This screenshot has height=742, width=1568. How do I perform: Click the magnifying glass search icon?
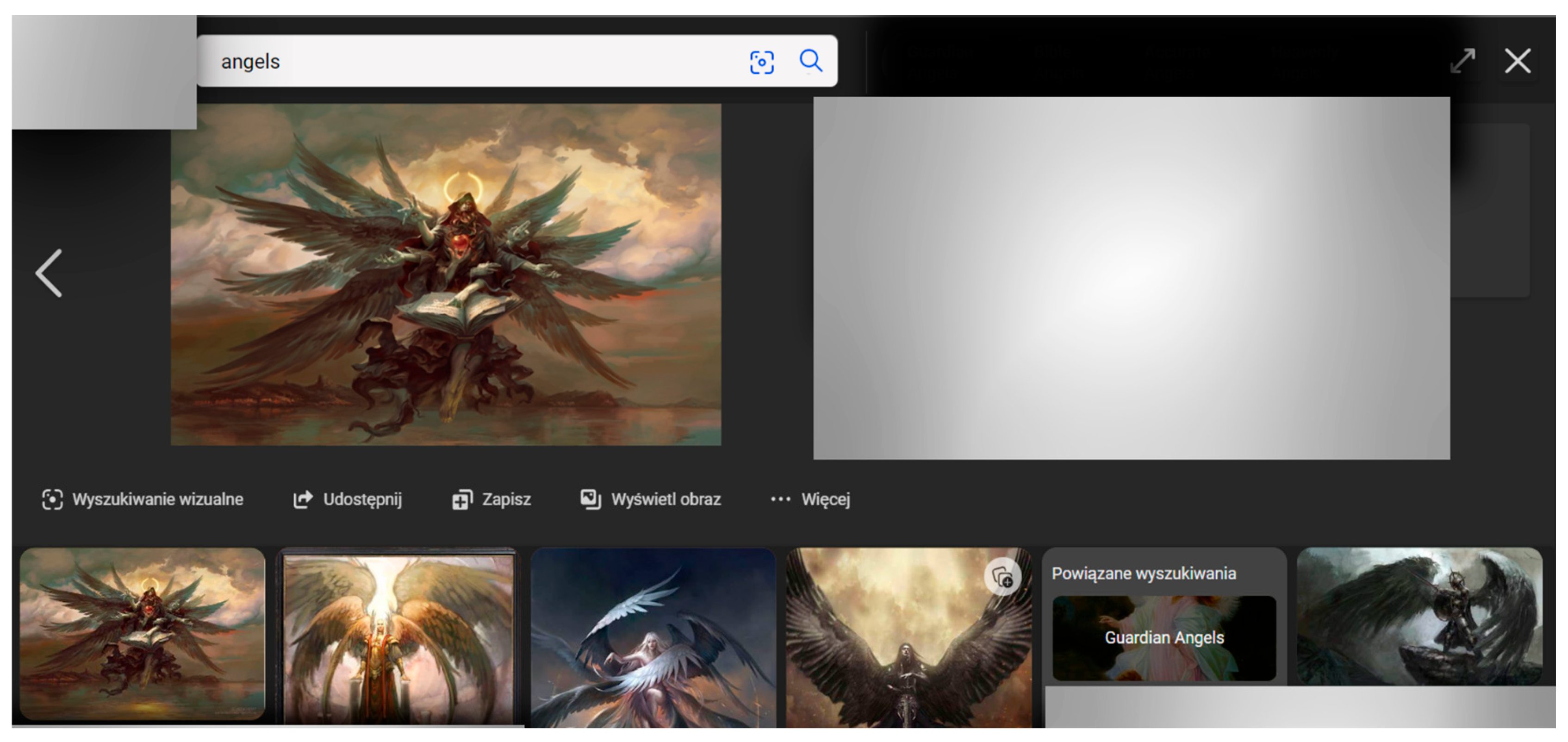tap(811, 61)
